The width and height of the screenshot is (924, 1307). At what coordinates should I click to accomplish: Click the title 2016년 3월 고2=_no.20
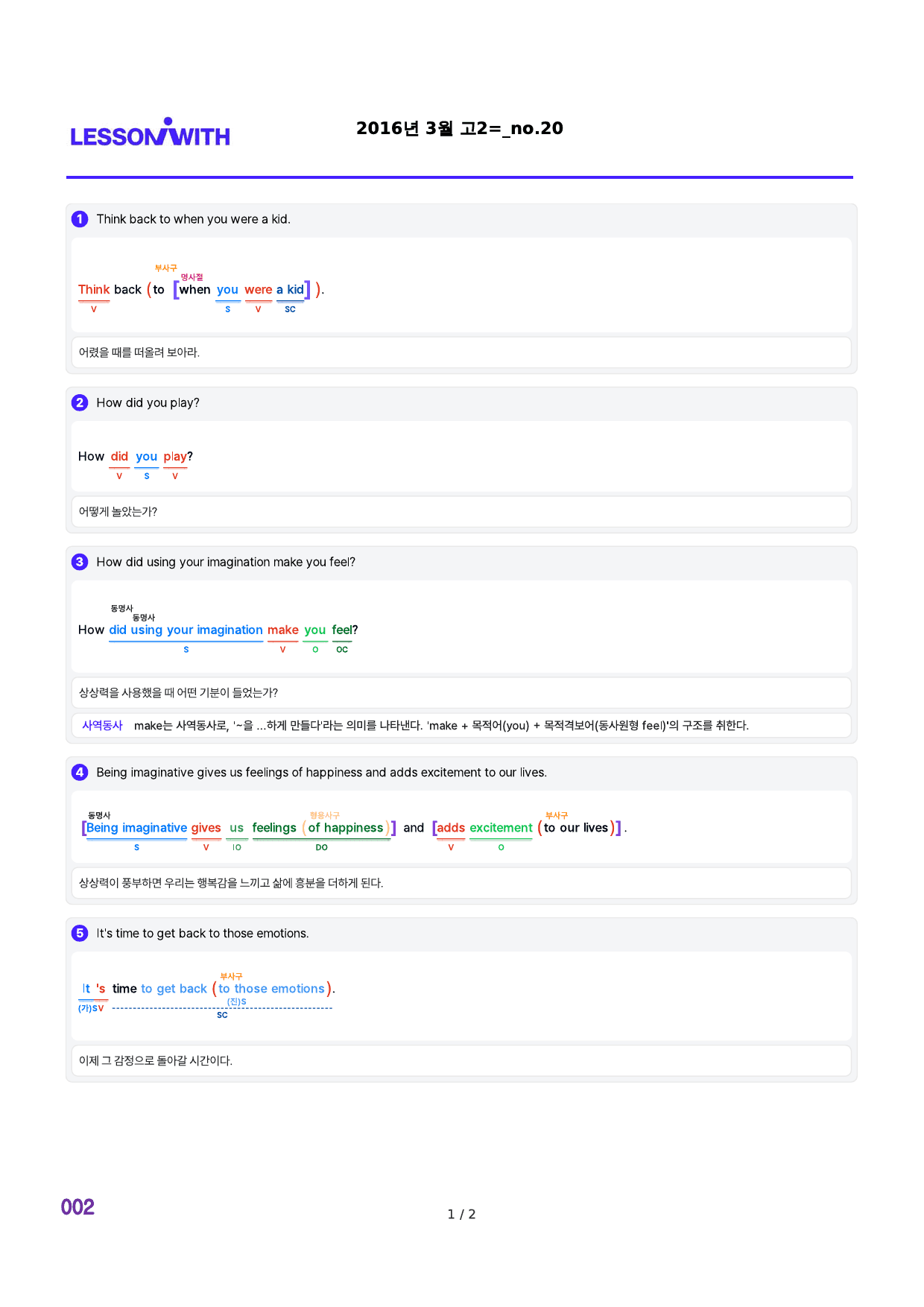coord(460,128)
